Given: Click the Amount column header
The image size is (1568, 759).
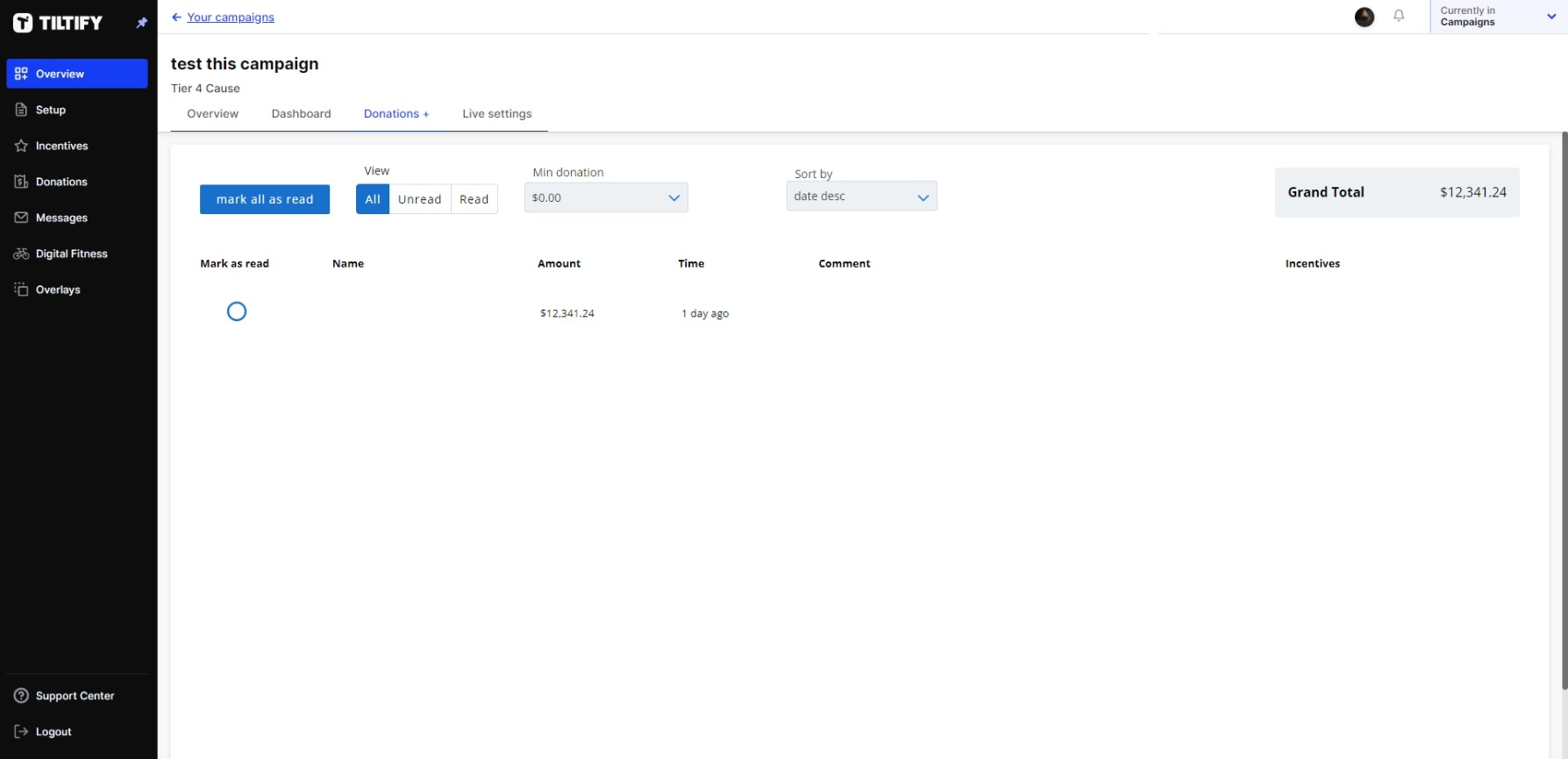Looking at the screenshot, I should [559, 263].
